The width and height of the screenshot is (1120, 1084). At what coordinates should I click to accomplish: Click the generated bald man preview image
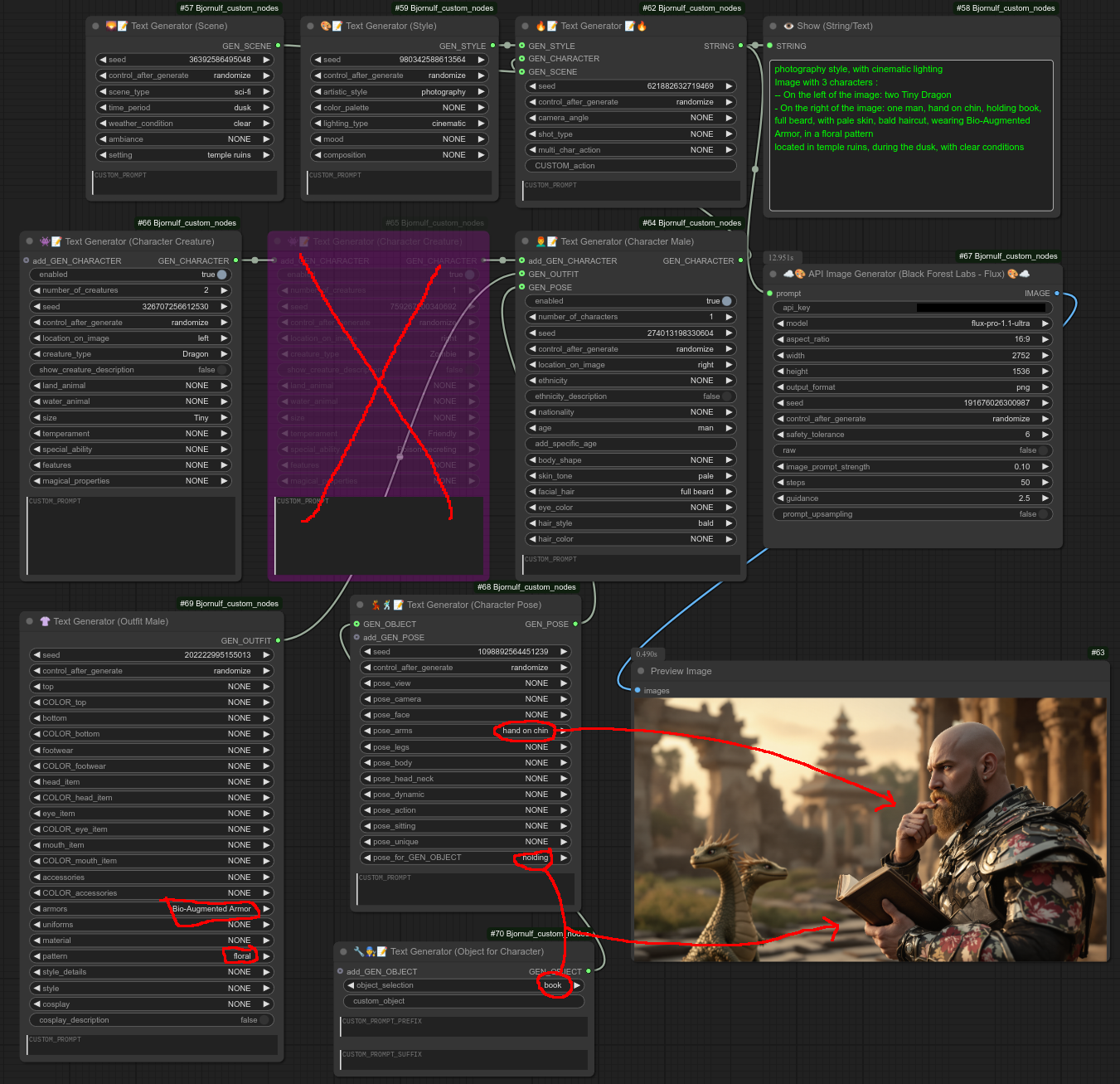(x=870, y=829)
